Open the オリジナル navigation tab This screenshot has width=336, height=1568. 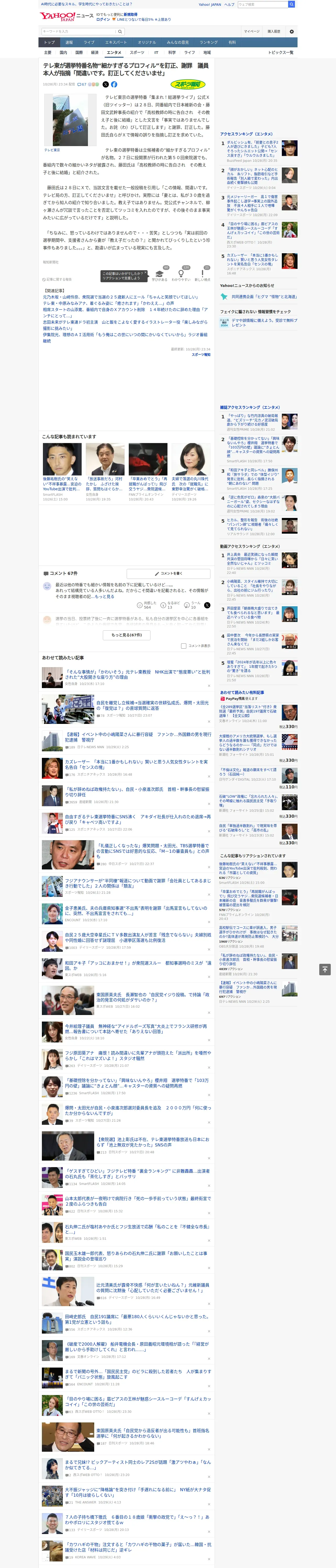point(147,43)
